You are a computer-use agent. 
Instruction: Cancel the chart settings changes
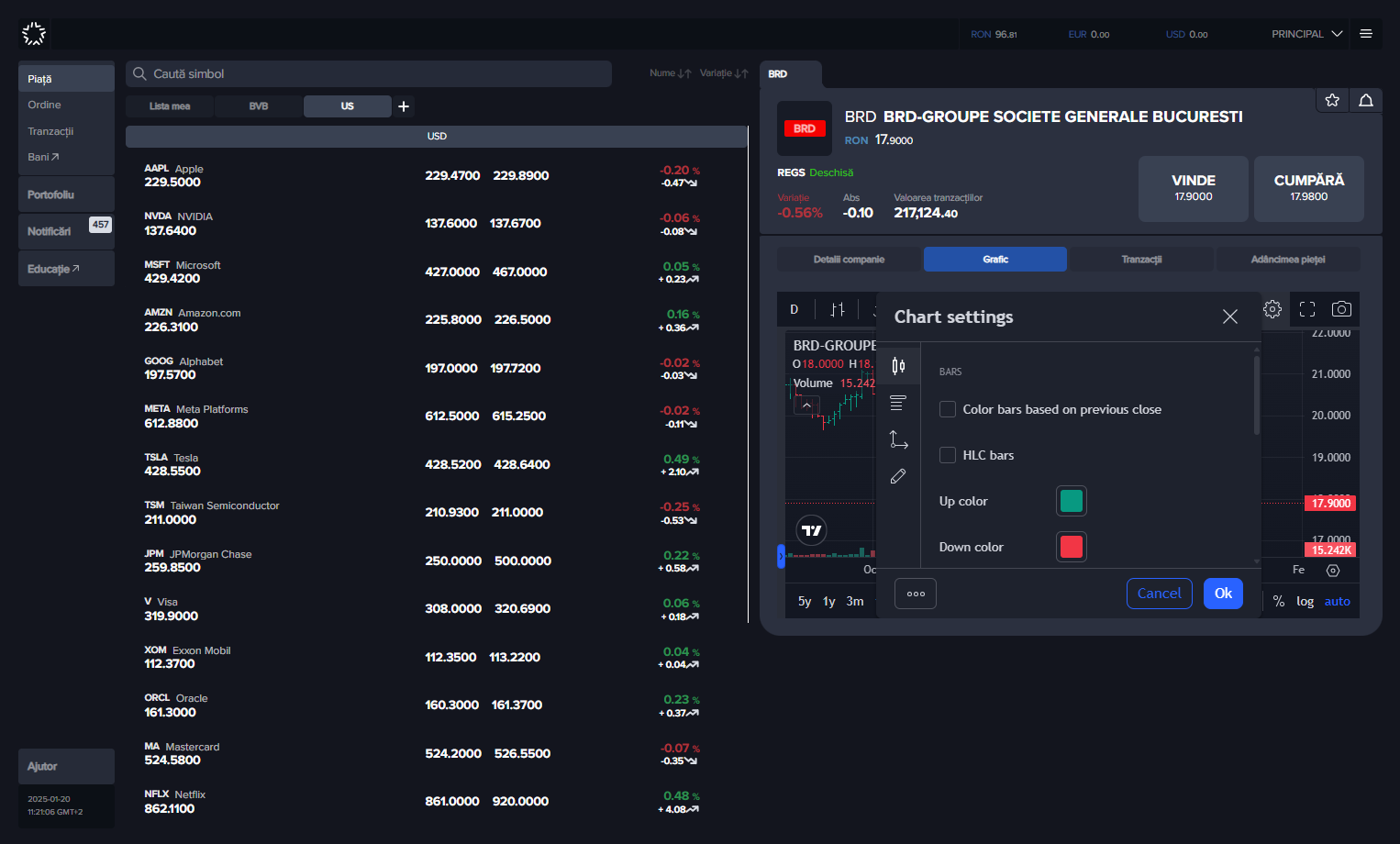(1160, 594)
